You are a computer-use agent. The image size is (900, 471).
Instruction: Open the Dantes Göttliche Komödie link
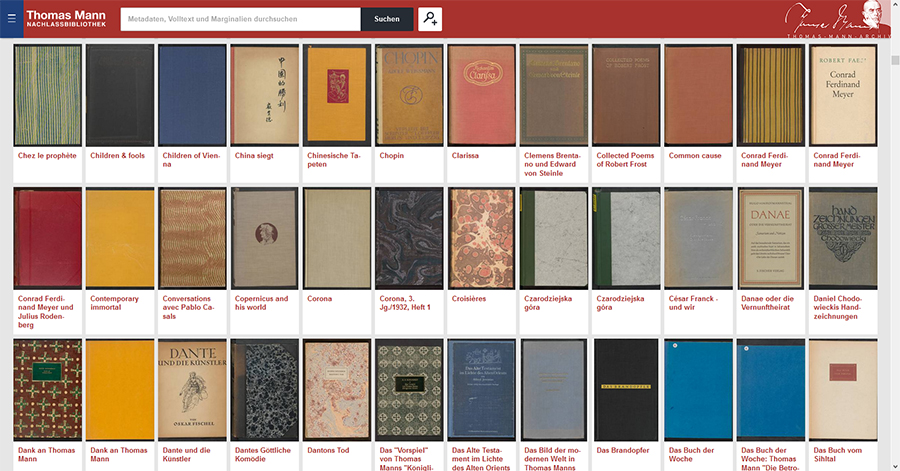(263, 454)
